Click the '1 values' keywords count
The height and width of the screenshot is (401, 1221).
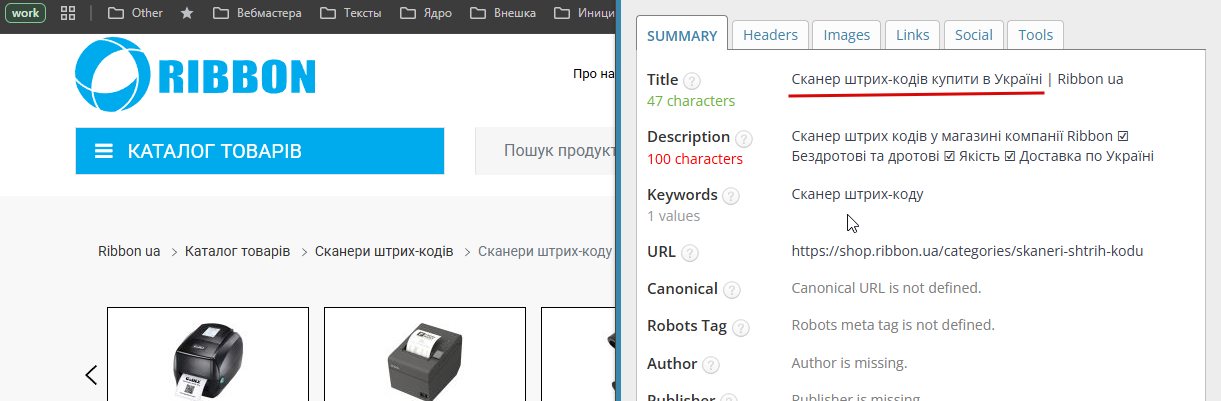point(674,216)
